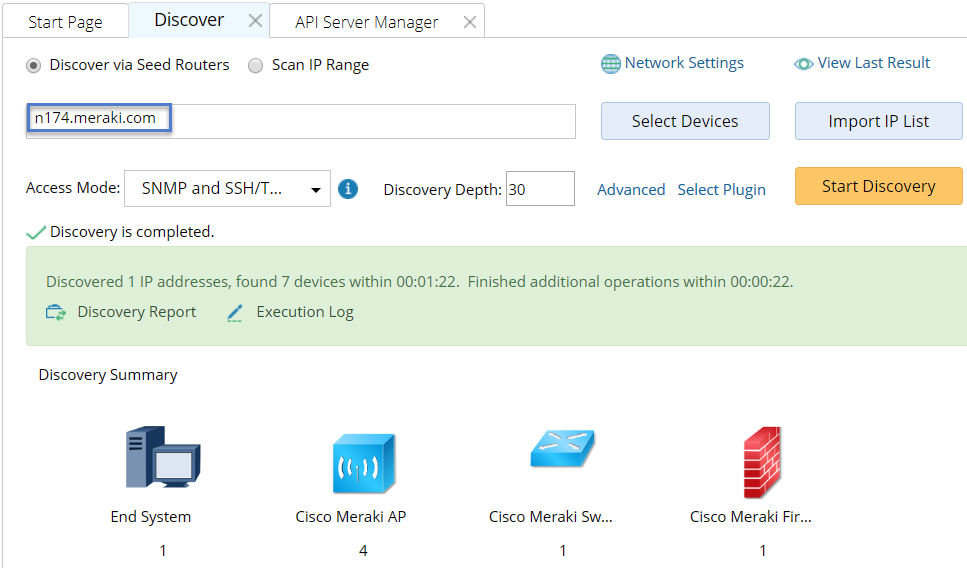The width and height of the screenshot is (967, 568).
Task: Click the Execution Log pencil icon
Action: pyautogui.click(x=235, y=313)
